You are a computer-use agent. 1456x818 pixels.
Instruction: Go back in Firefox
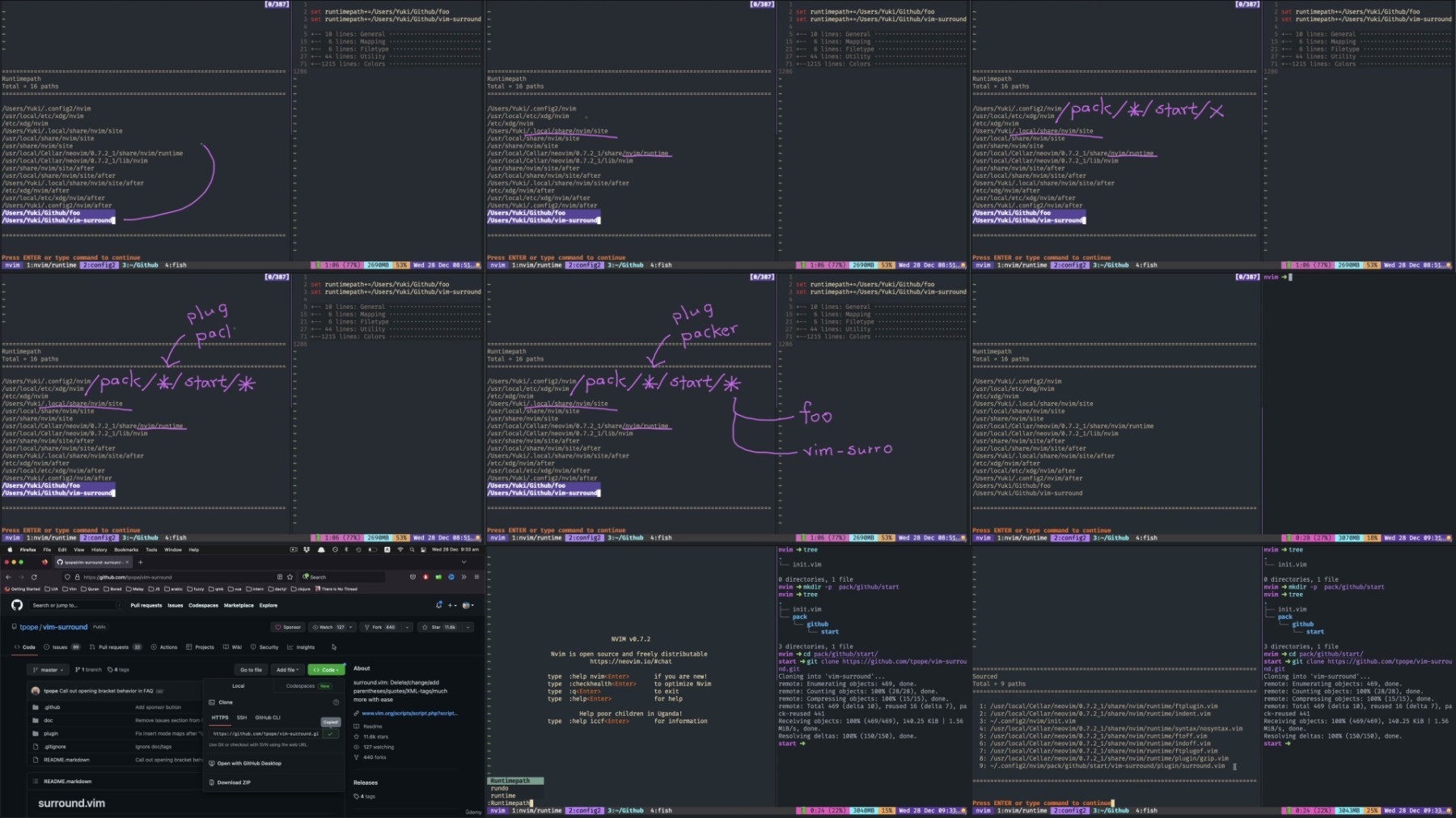(x=8, y=577)
